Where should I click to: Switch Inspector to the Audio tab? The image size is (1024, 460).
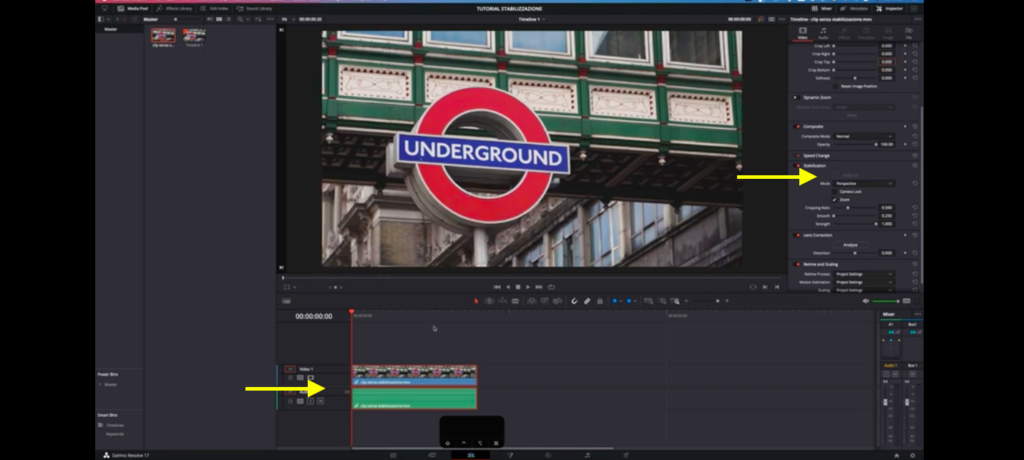(824, 33)
